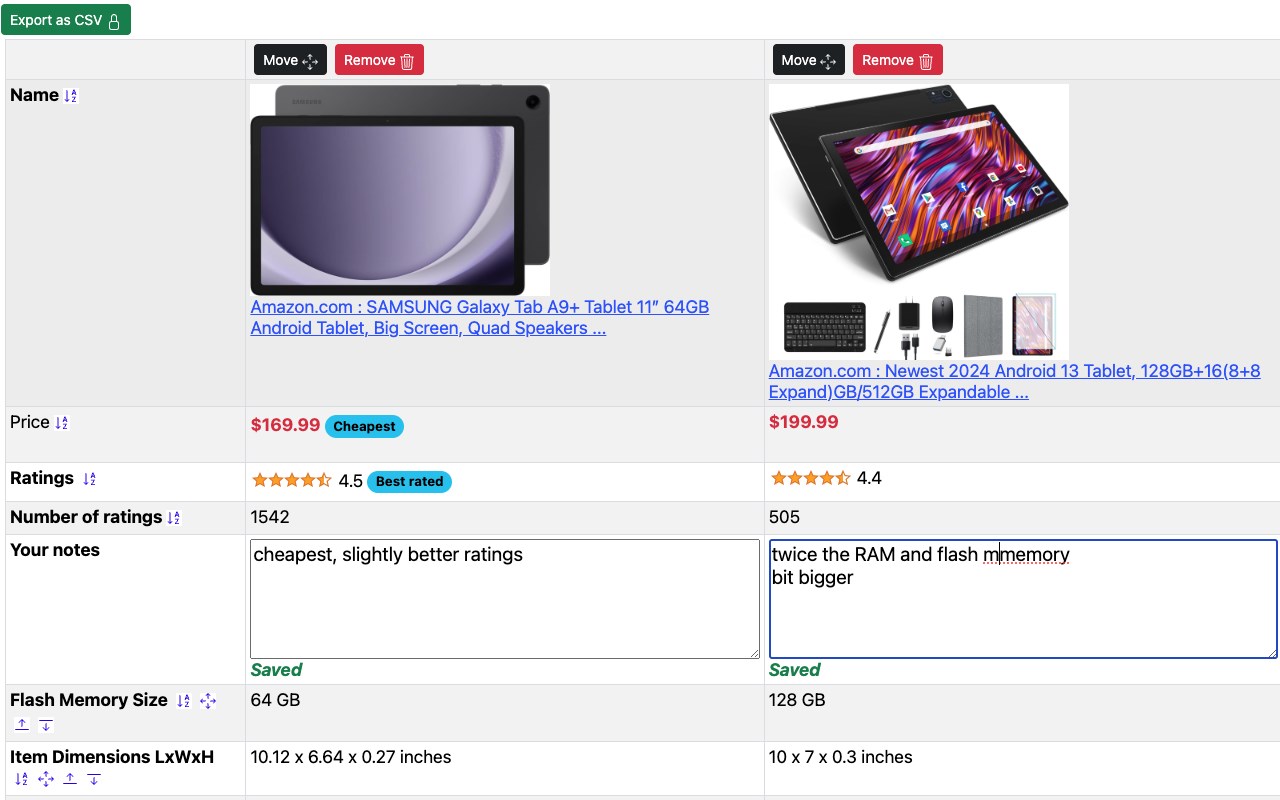
Task: Remove the Android 13 Tablet column
Action: (x=897, y=60)
